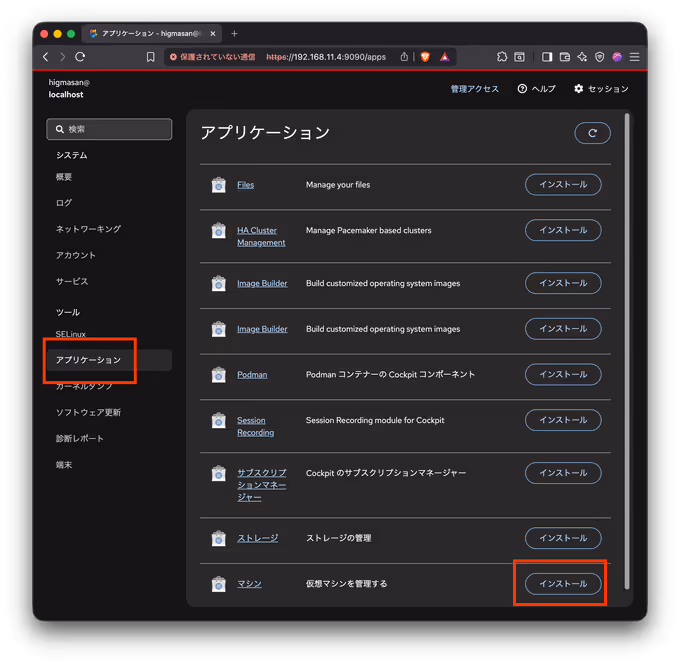Viewport: 680px width, 664px height.
Task: Reload the browser page
Action: 80,57
